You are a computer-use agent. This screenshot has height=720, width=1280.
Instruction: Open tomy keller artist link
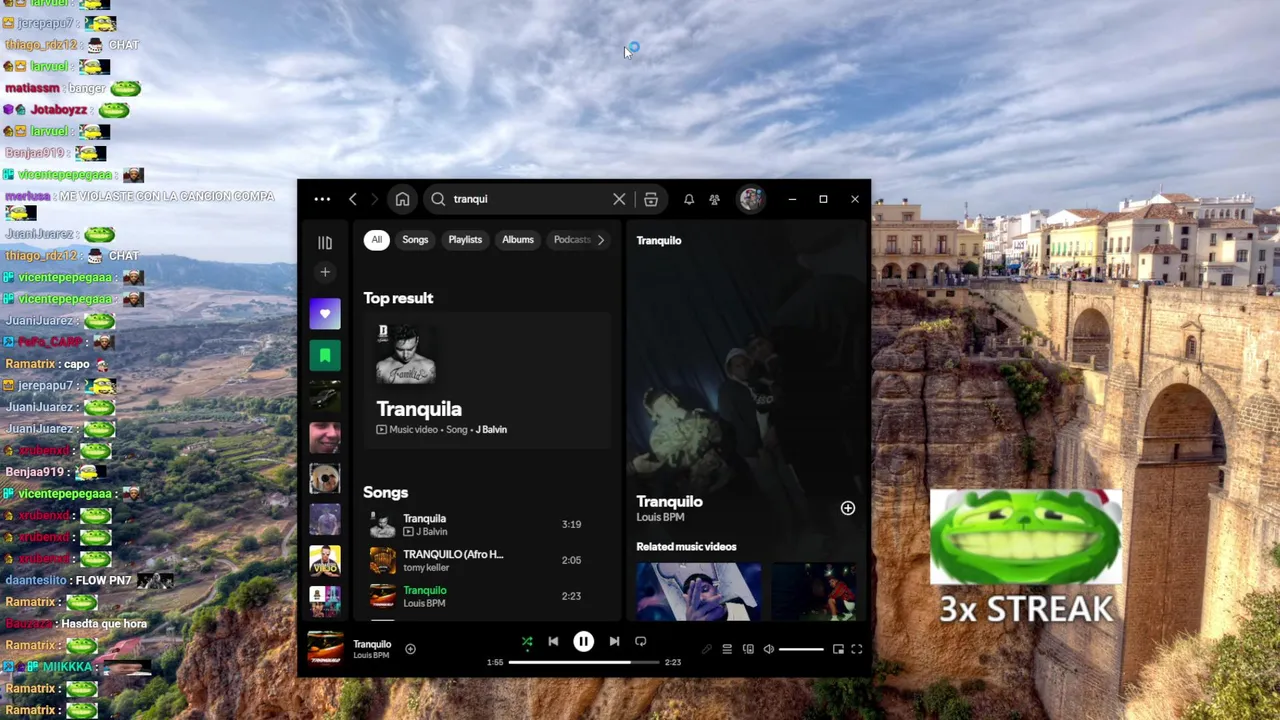coord(426,568)
